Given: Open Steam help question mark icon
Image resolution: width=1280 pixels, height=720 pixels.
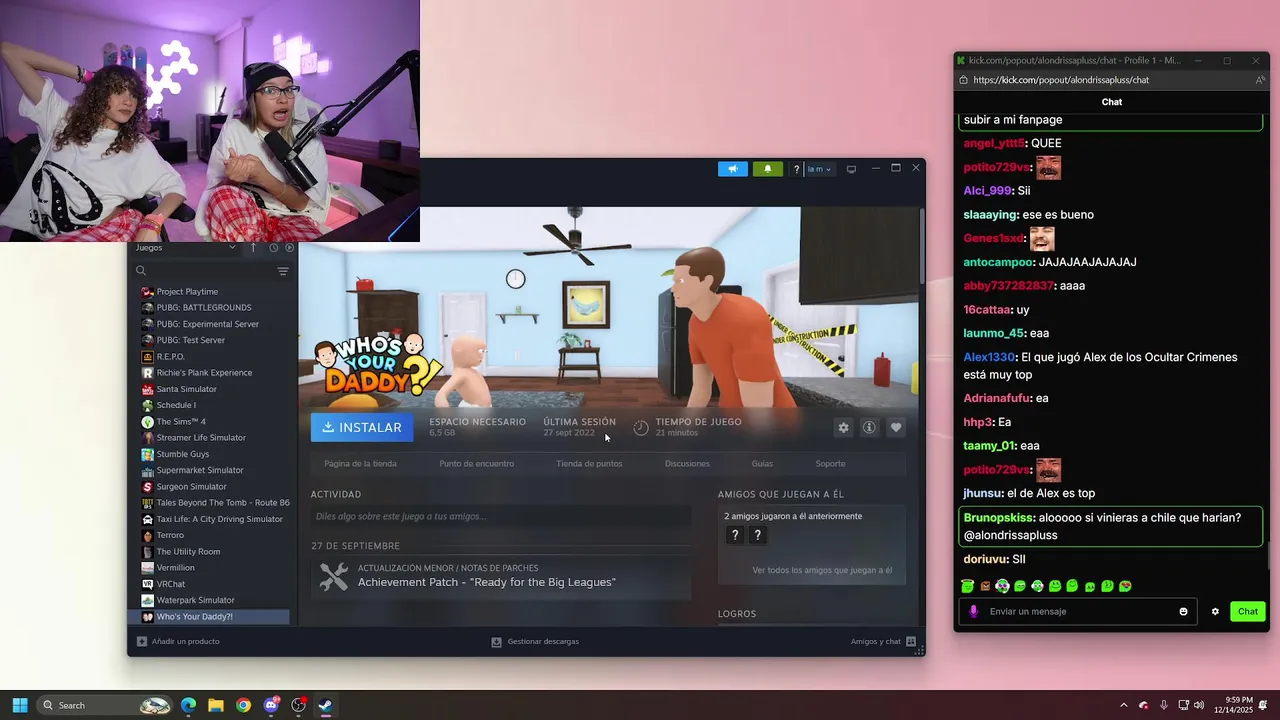Looking at the screenshot, I should point(796,169).
